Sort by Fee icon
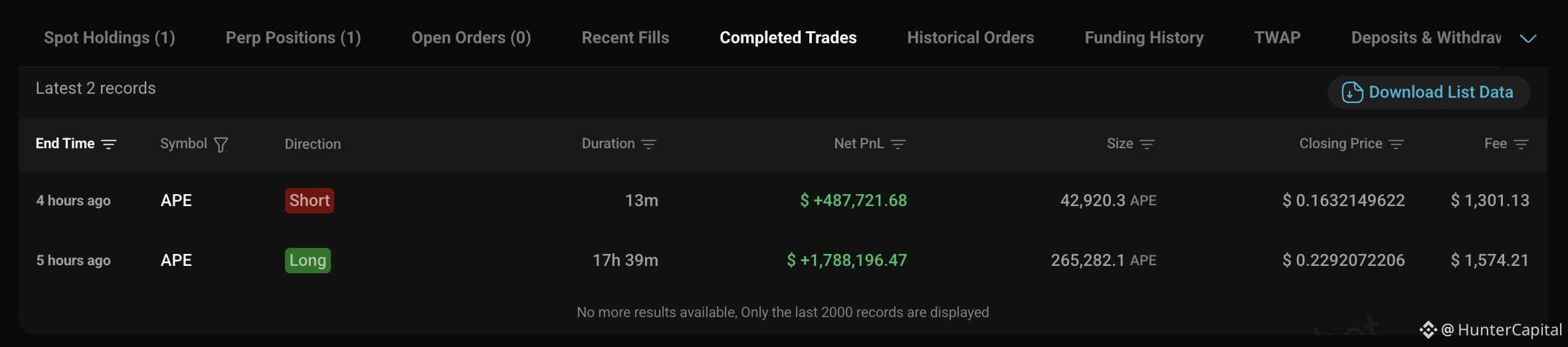 click(1521, 144)
